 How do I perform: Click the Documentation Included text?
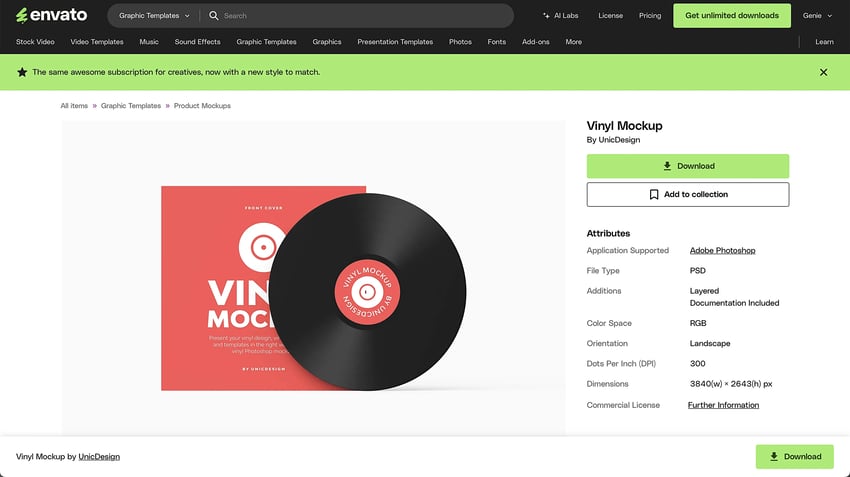pyautogui.click(x=735, y=303)
